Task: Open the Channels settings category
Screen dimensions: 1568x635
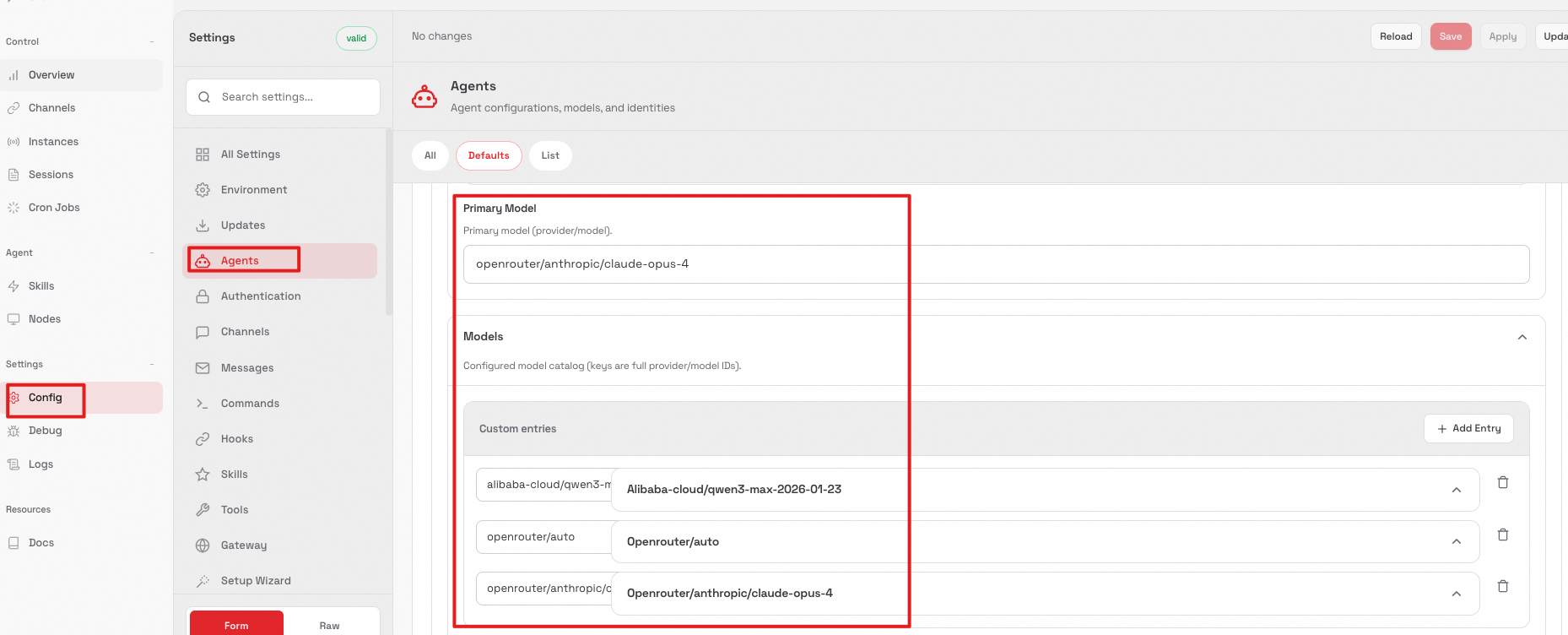Action: tap(279, 332)
